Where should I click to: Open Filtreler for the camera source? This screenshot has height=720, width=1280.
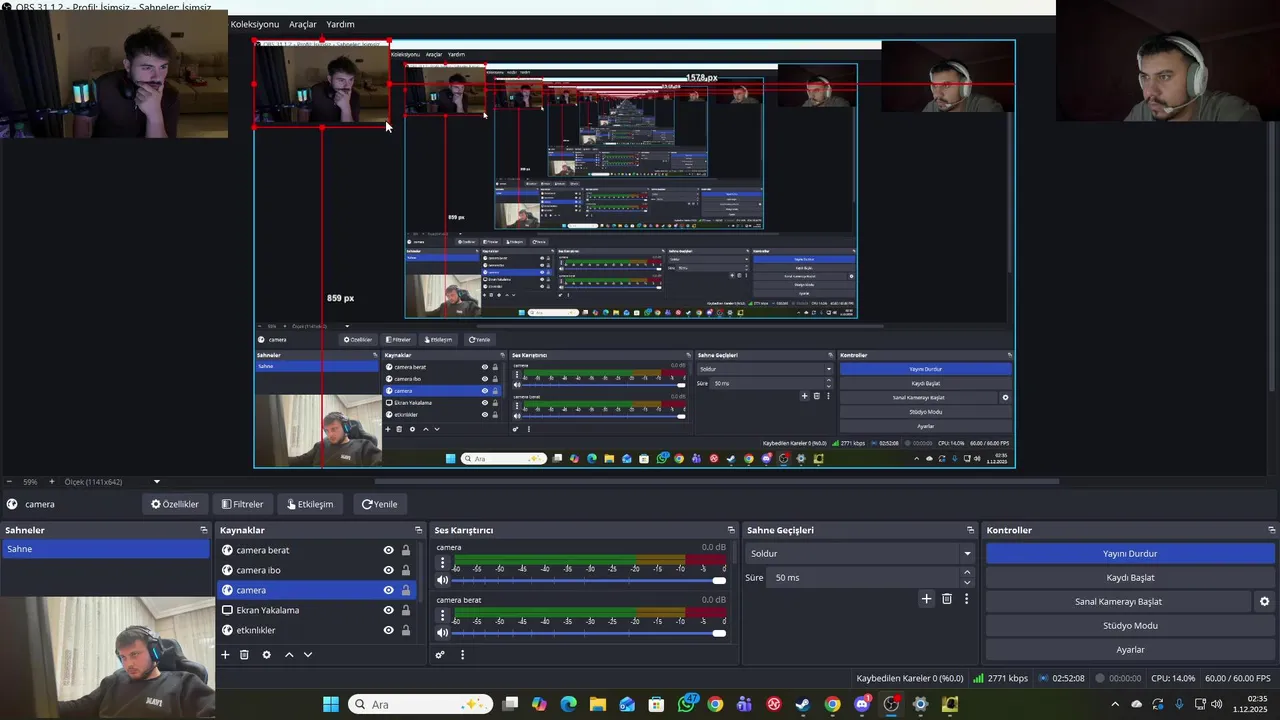click(x=242, y=504)
